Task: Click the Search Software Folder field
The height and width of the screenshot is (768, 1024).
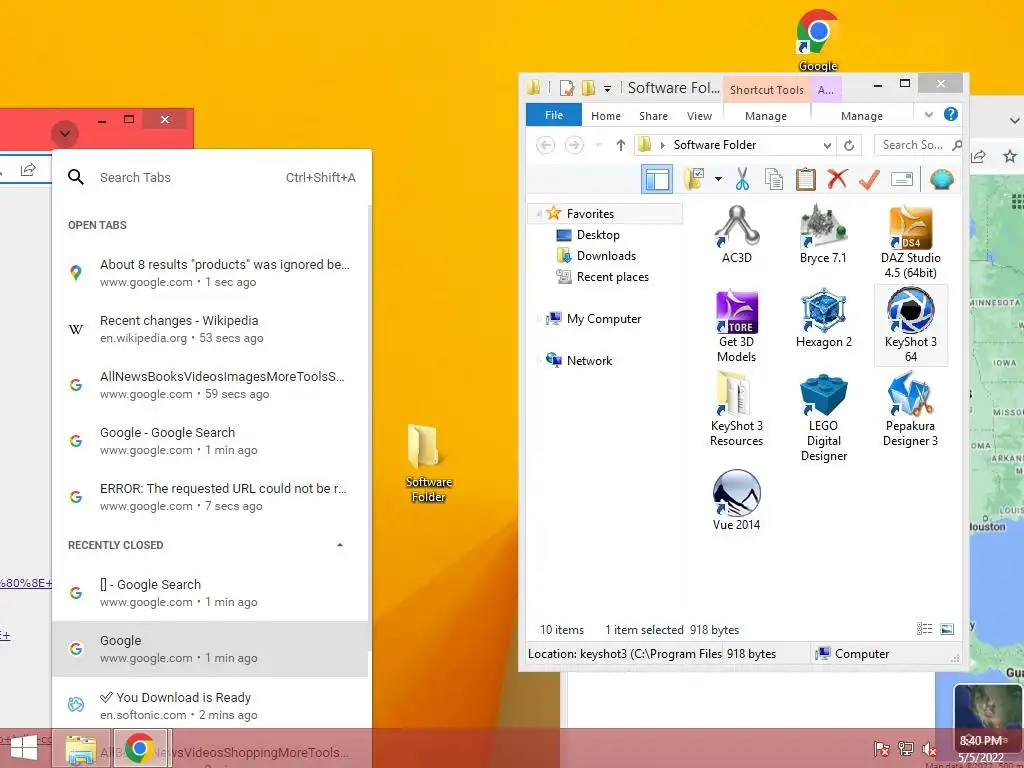Action: click(918, 145)
